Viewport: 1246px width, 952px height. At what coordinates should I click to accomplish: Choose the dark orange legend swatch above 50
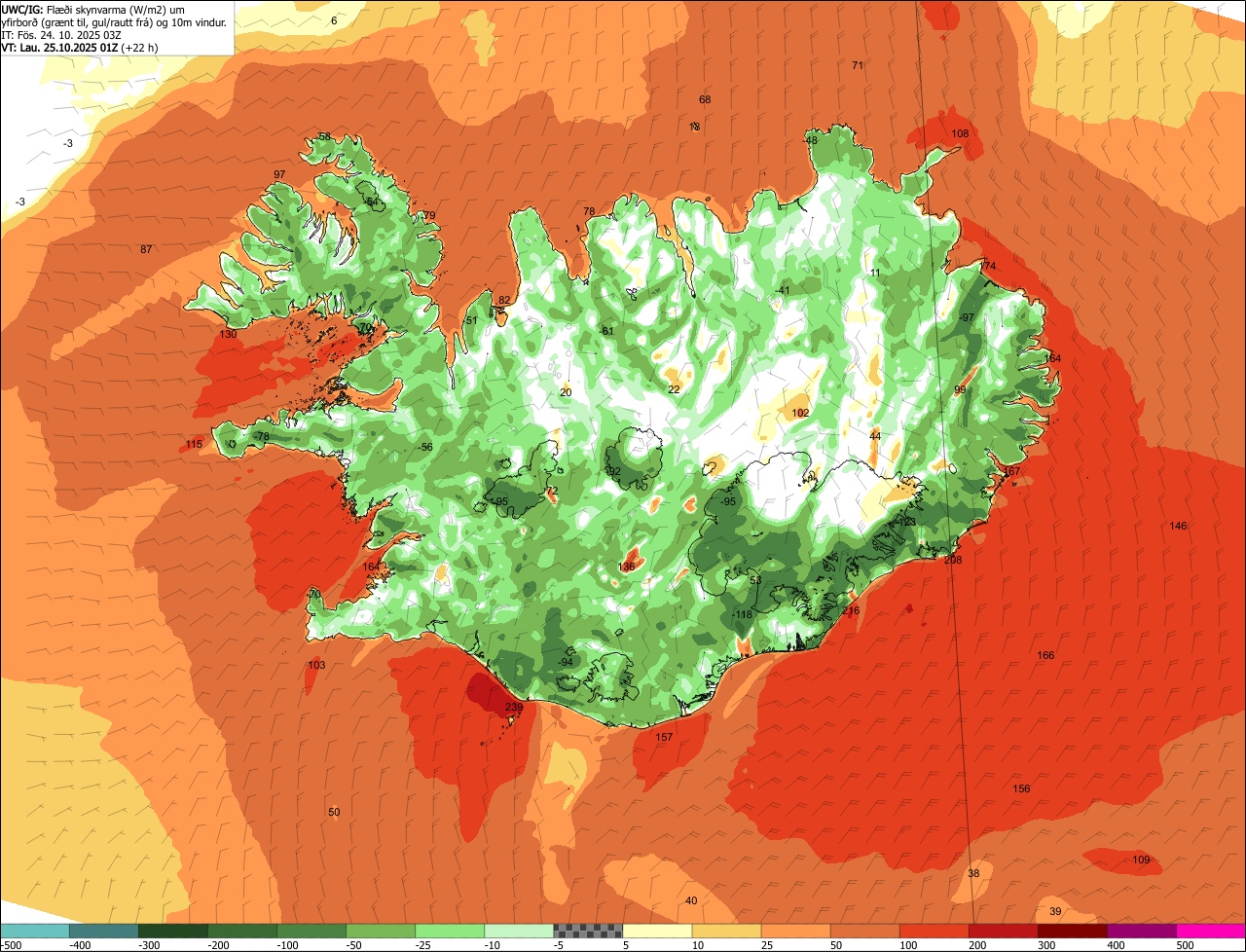pos(864,931)
